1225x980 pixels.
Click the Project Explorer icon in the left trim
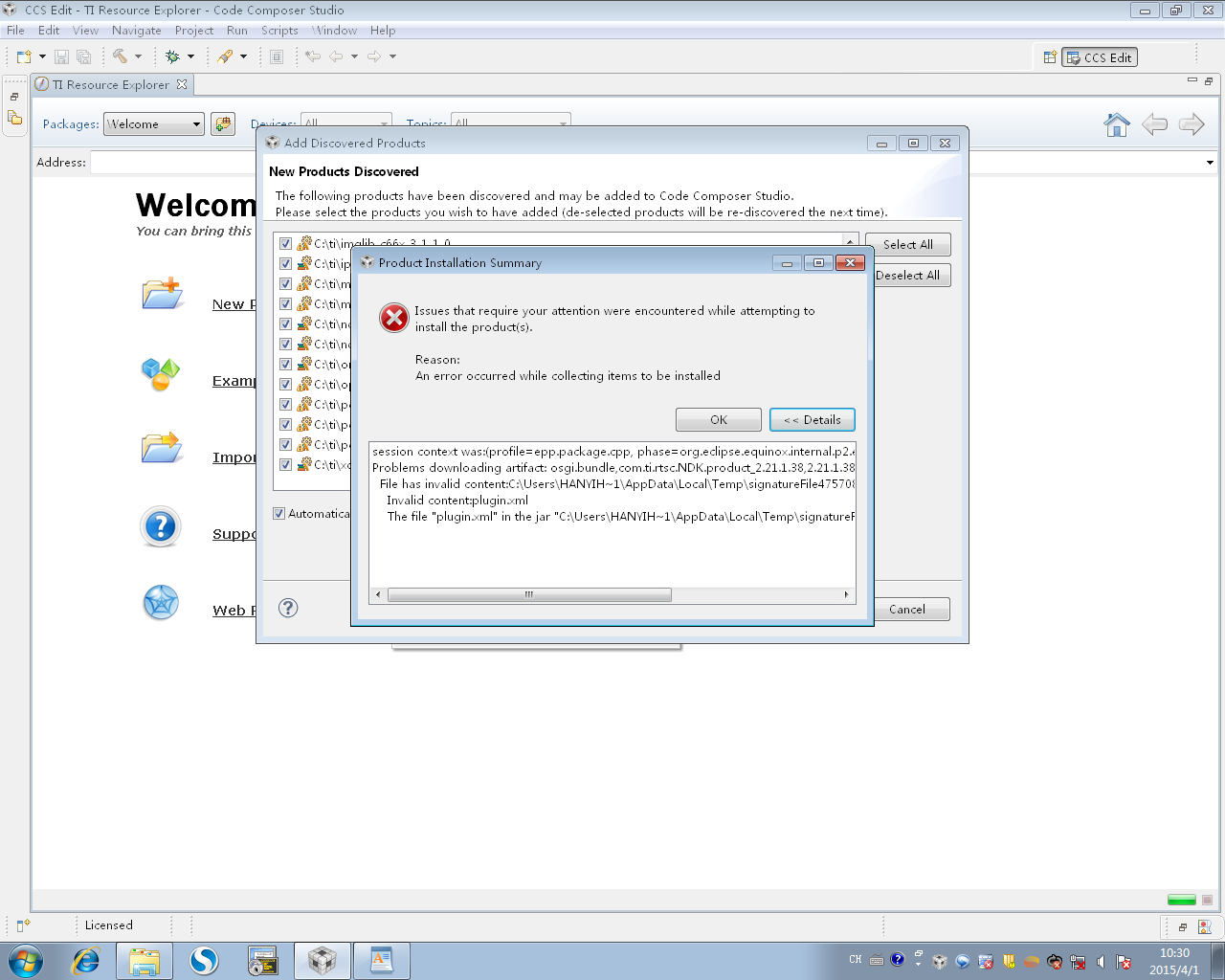click(14, 119)
